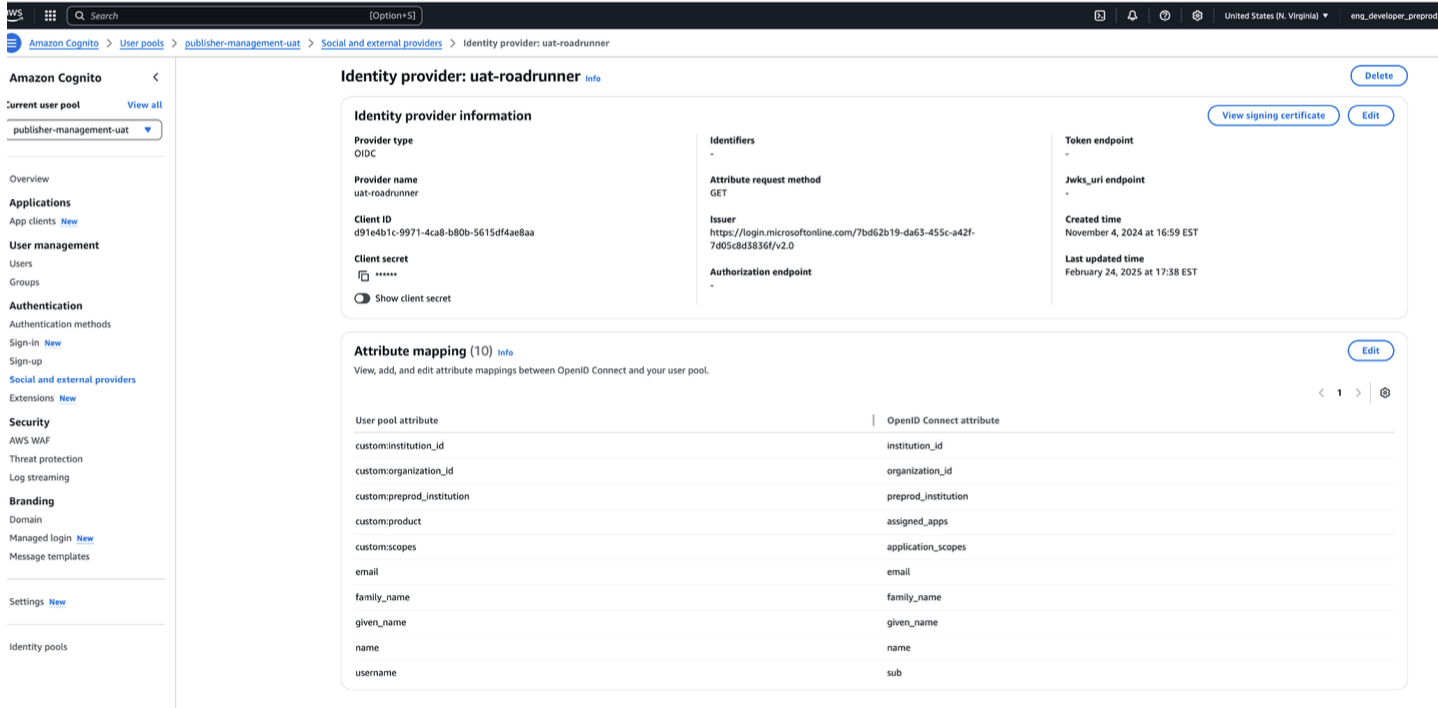This screenshot has height=708, width=1438.
Task: Open Domain under Branding
Action: [26, 519]
